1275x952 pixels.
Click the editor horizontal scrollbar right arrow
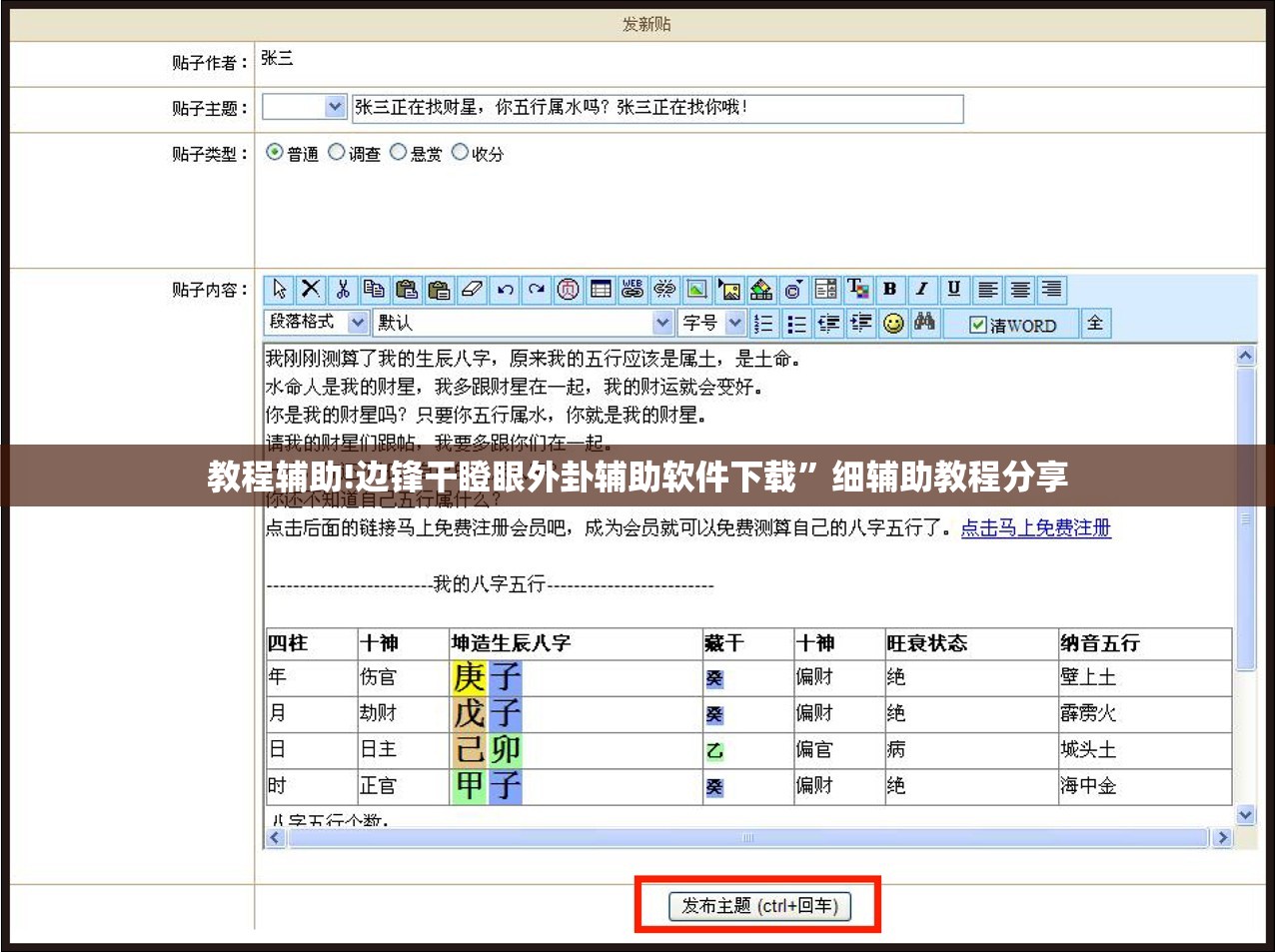click(x=1221, y=838)
